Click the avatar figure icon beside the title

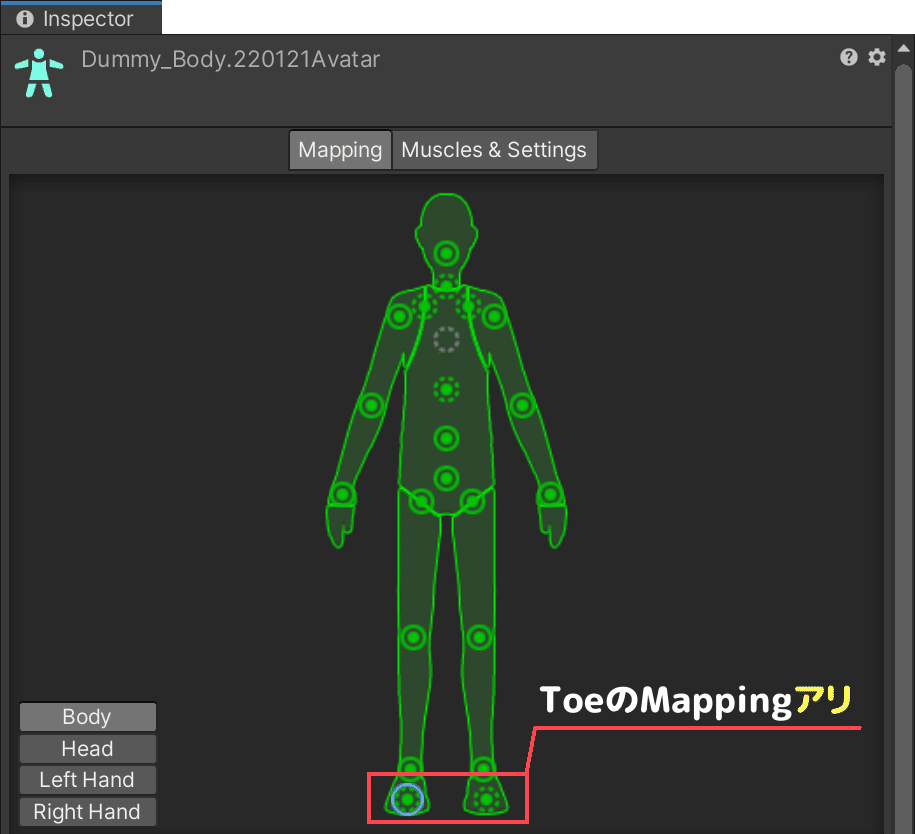click(x=38, y=72)
